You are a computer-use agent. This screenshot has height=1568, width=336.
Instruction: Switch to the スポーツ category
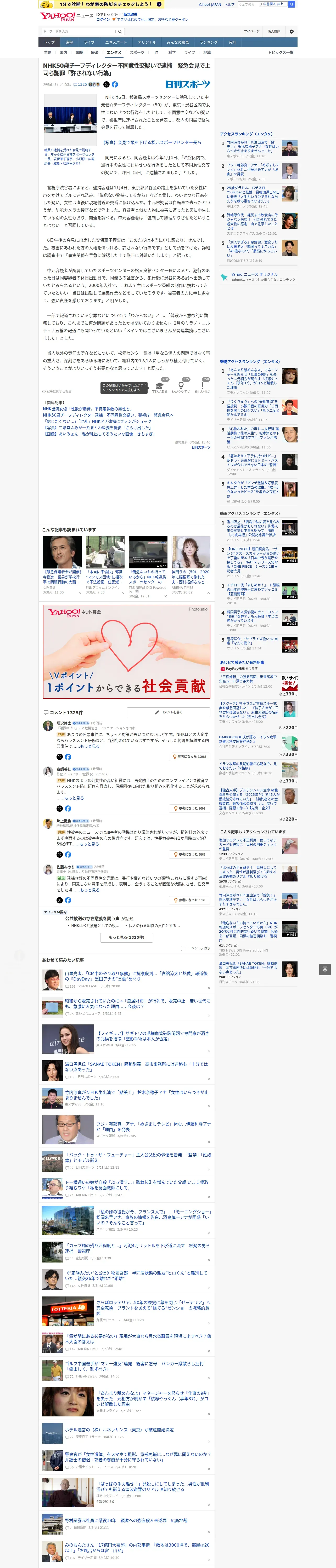click(137, 52)
